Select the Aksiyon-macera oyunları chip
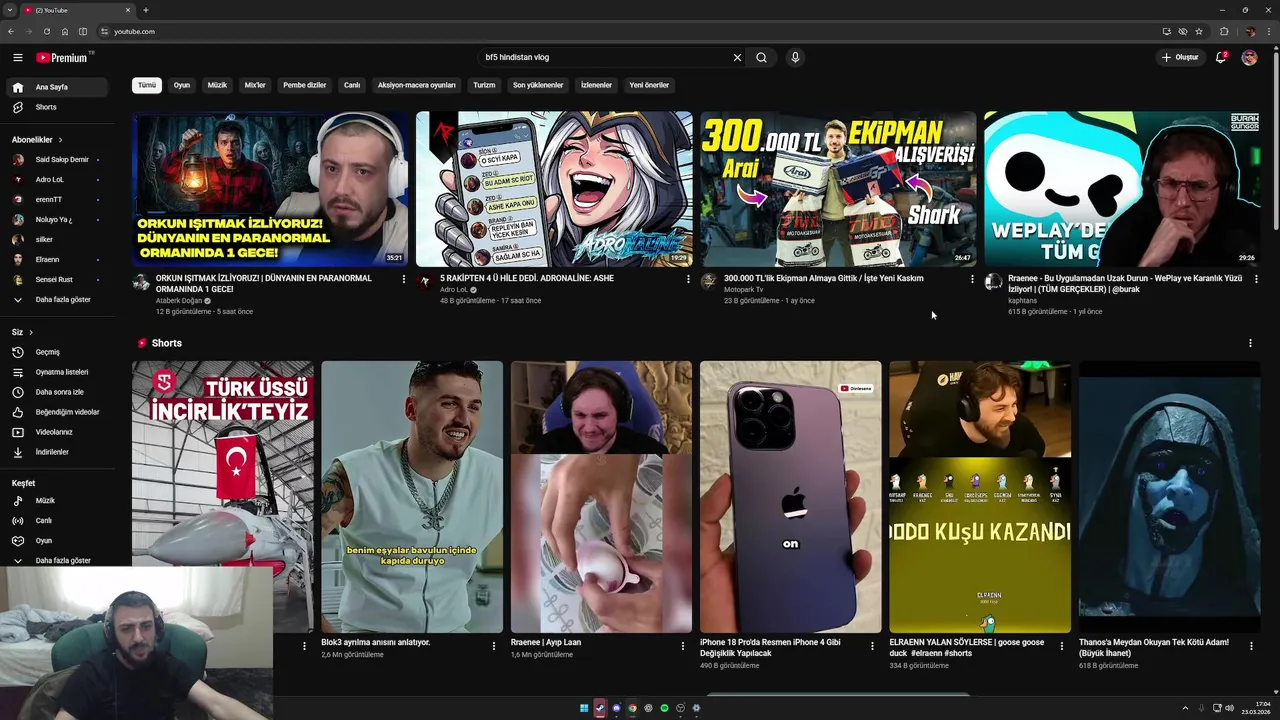1280x720 pixels. (x=417, y=85)
